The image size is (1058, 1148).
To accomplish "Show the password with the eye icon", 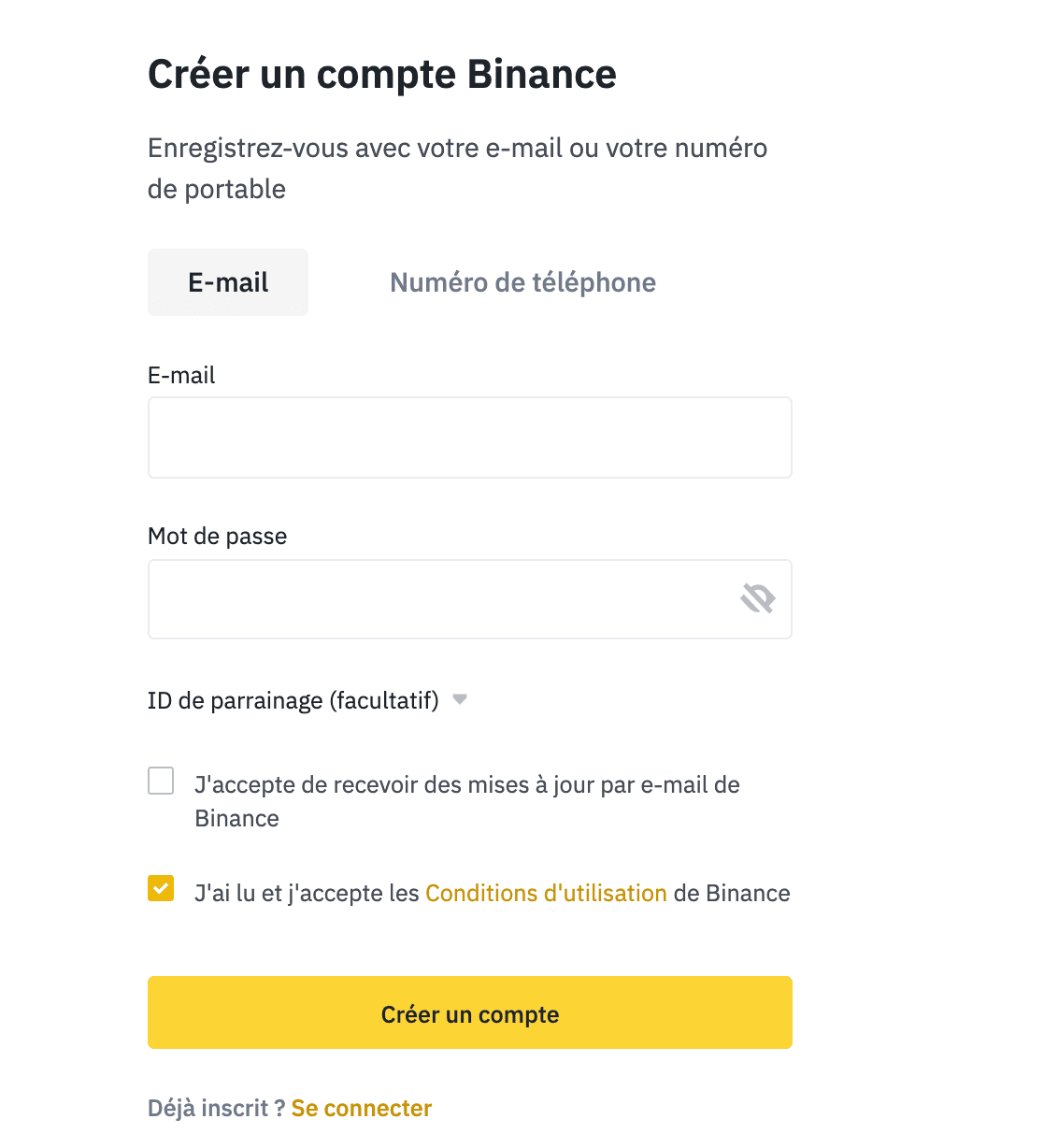I will click(x=757, y=598).
